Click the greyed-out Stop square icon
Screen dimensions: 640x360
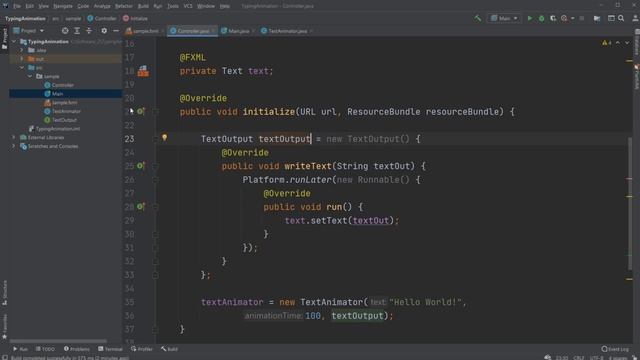(582, 18)
